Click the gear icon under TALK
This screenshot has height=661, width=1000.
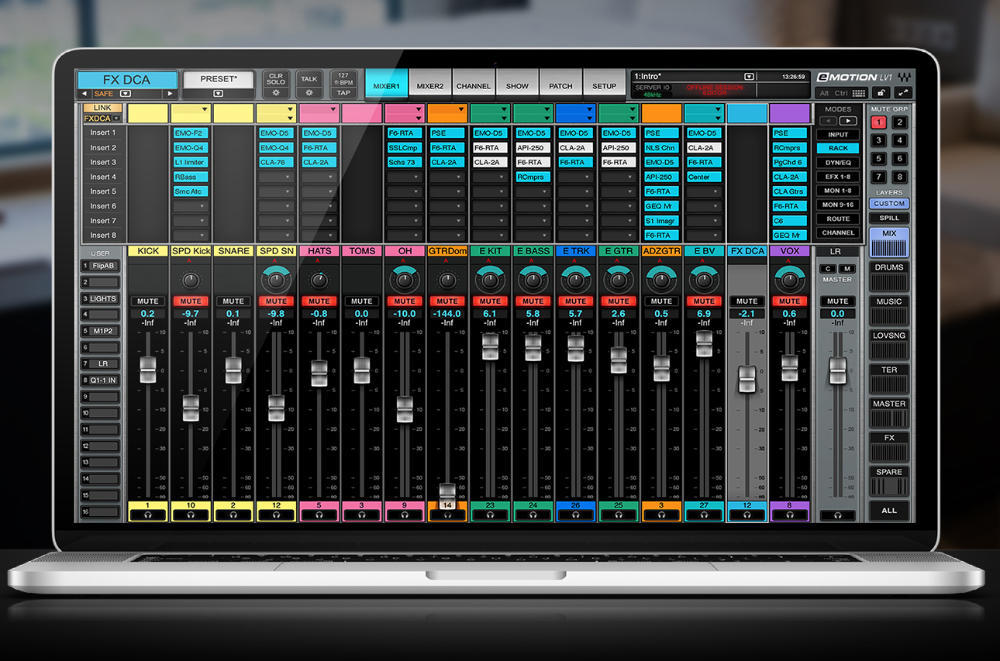tap(309, 92)
